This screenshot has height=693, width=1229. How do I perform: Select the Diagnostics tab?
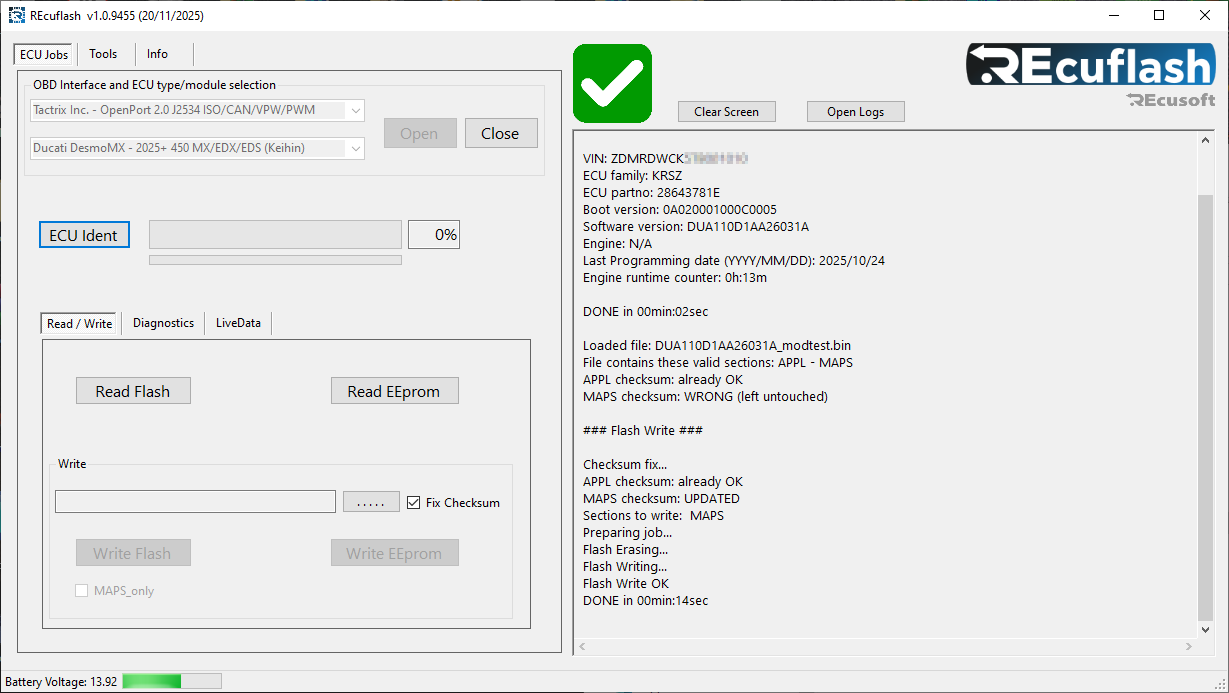point(163,323)
